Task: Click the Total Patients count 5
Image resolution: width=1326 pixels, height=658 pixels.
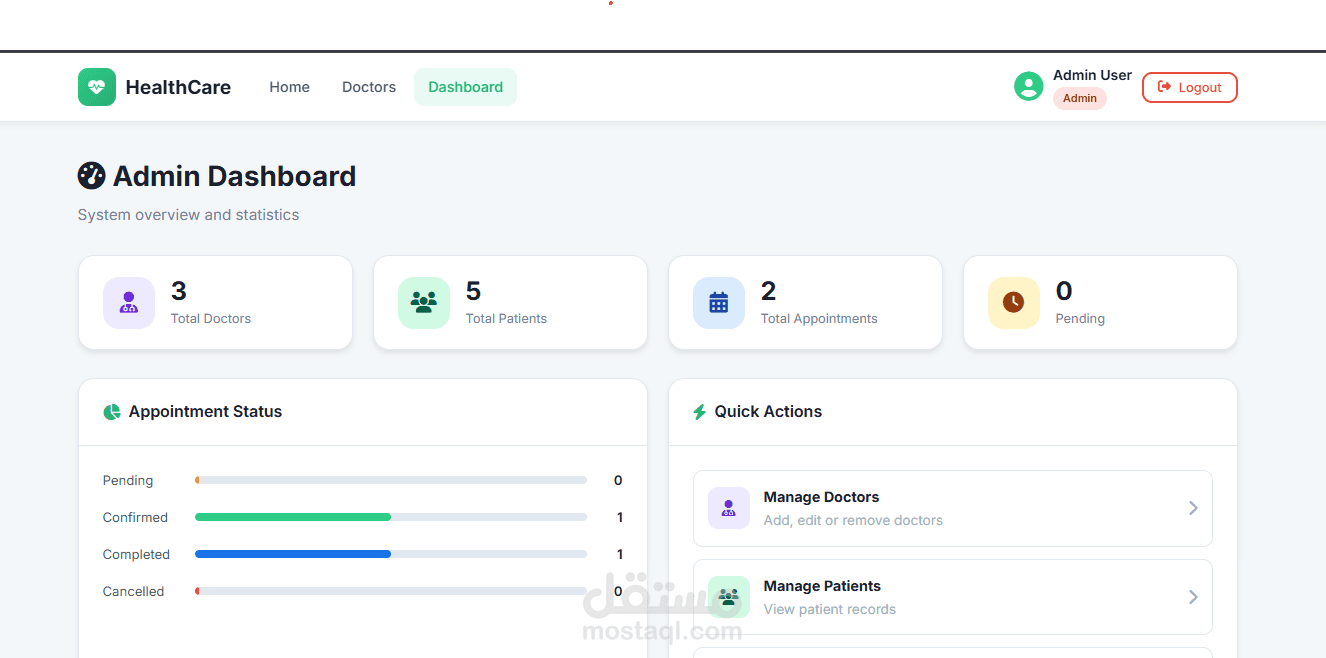Action: (x=474, y=291)
